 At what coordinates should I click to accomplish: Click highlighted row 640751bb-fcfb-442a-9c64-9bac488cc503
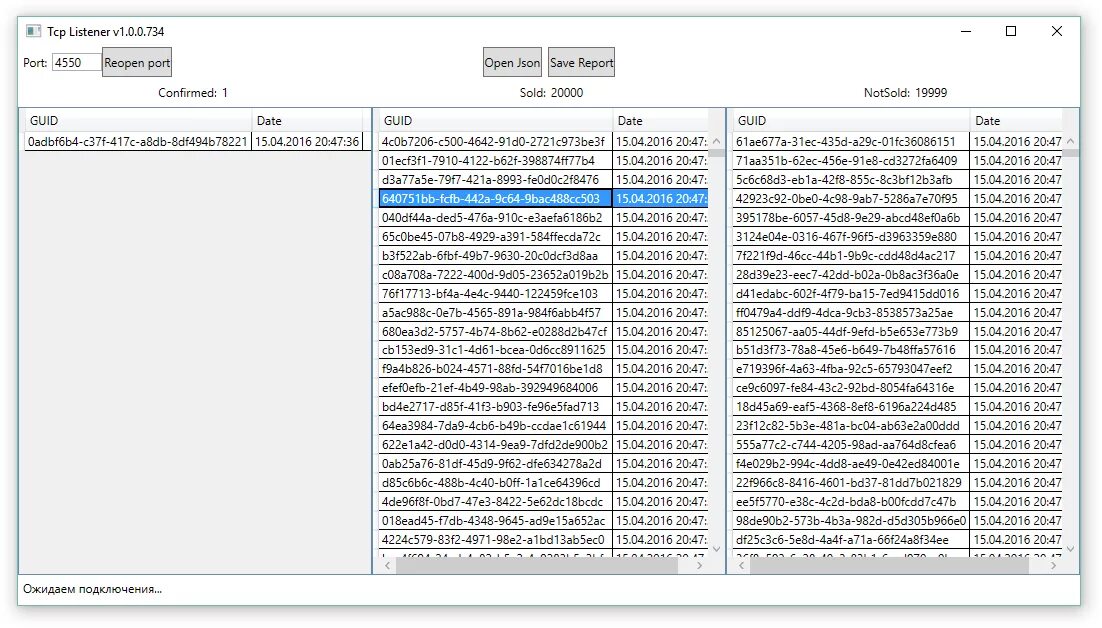543,198
